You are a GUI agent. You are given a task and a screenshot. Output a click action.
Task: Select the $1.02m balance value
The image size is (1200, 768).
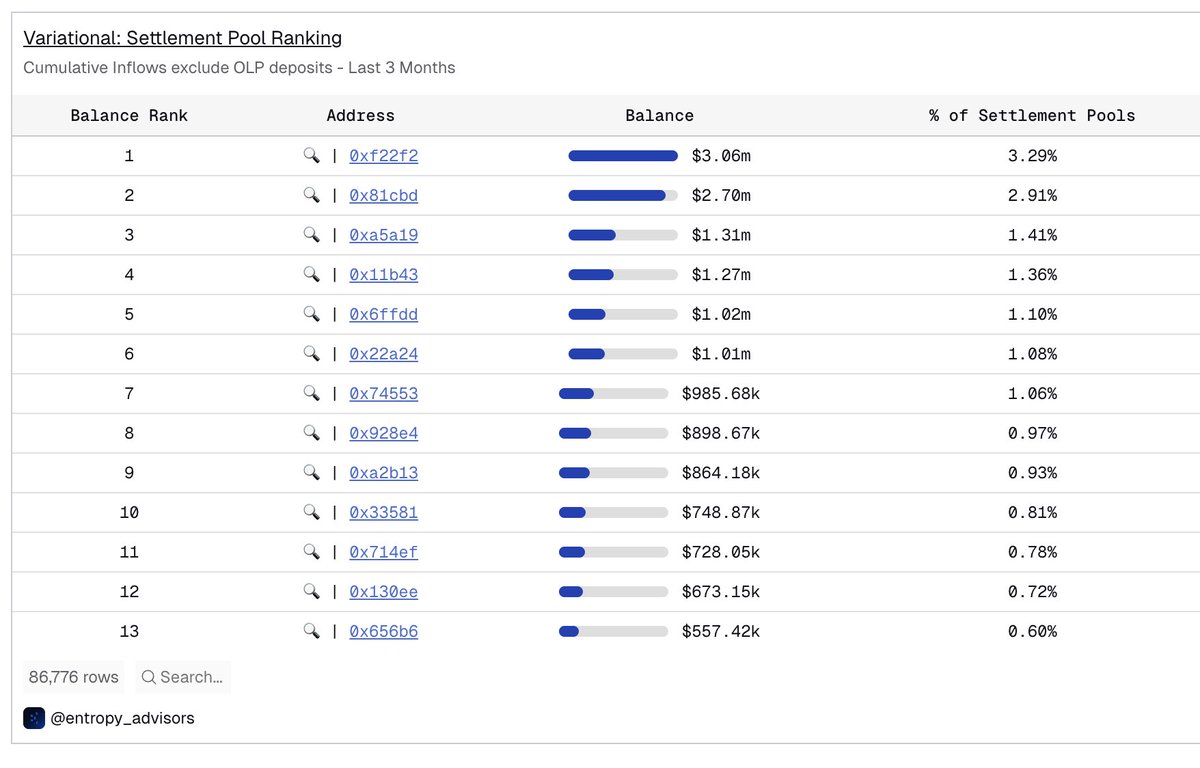click(721, 314)
